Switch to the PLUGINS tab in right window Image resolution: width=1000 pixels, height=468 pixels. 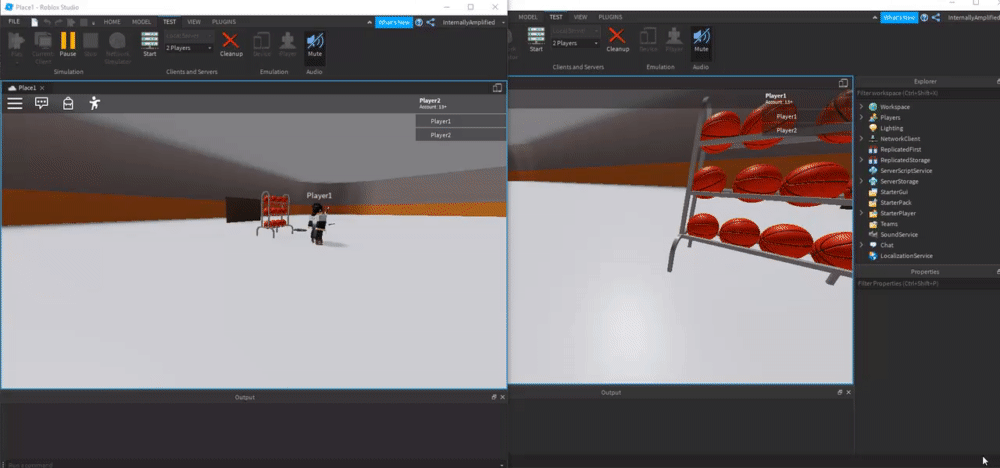pyautogui.click(x=610, y=17)
